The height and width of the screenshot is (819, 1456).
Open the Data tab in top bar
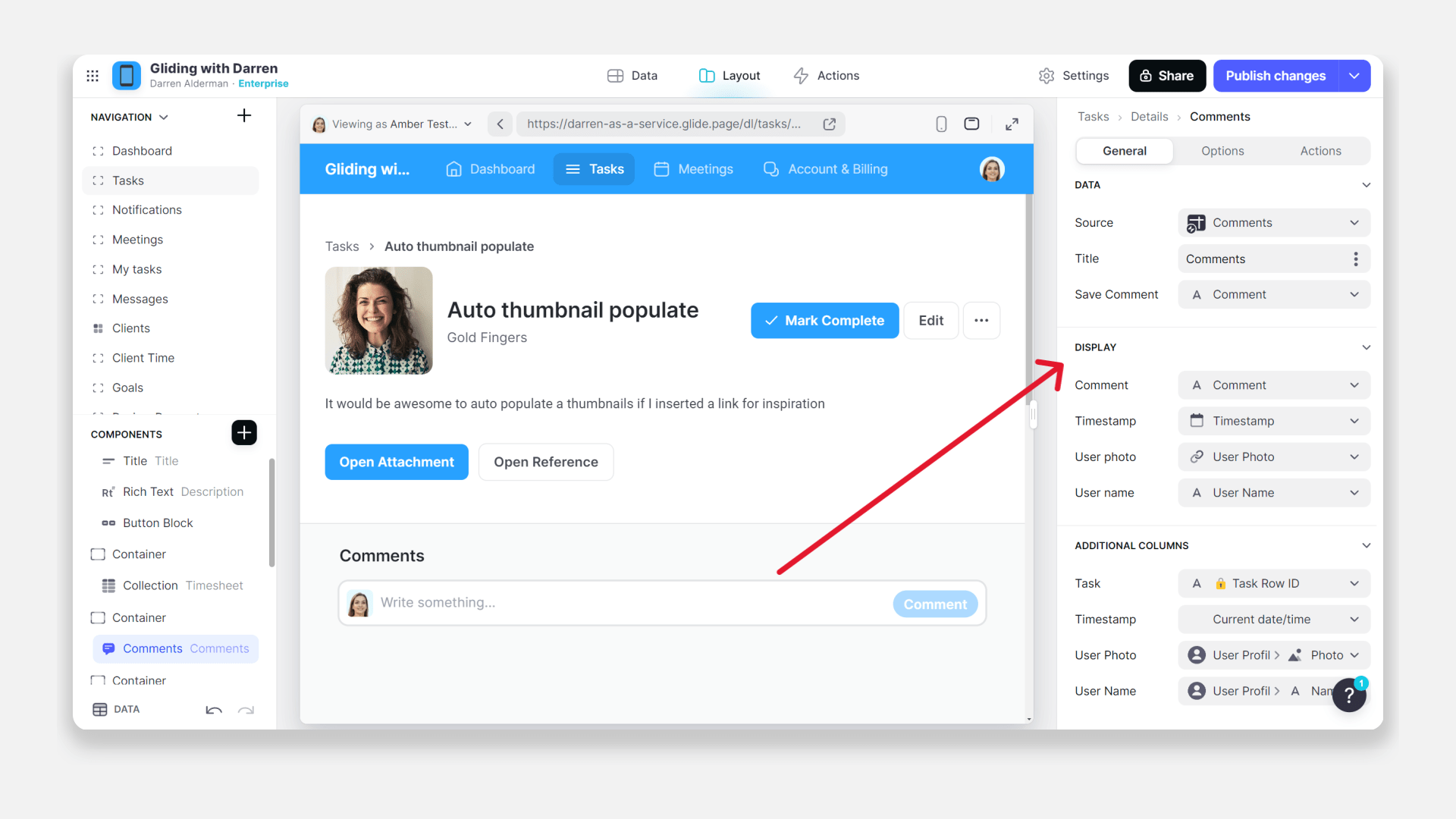click(632, 76)
